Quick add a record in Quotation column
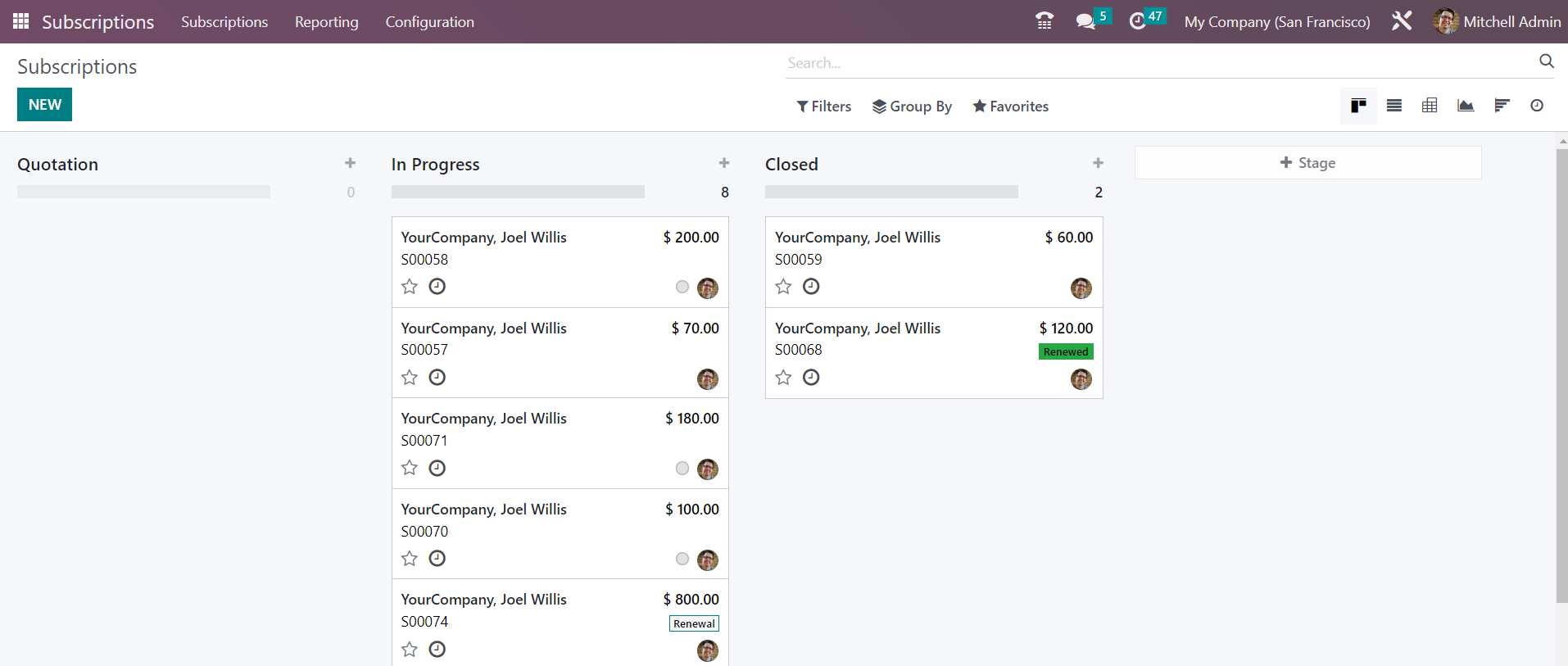Image resolution: width=1568 pixels, height=666 pixels. [350, 163]
